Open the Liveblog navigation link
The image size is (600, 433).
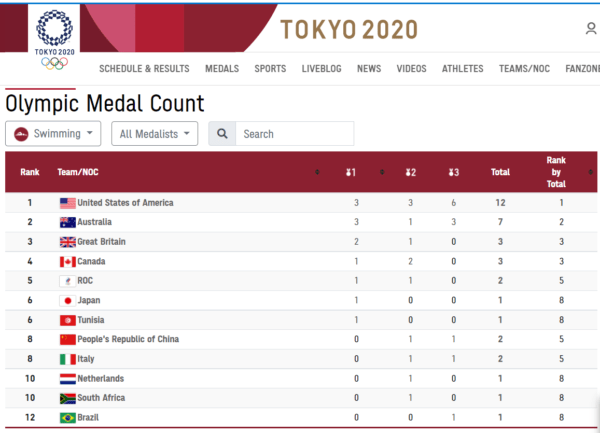pyautogui.click(x=321, y=69)
